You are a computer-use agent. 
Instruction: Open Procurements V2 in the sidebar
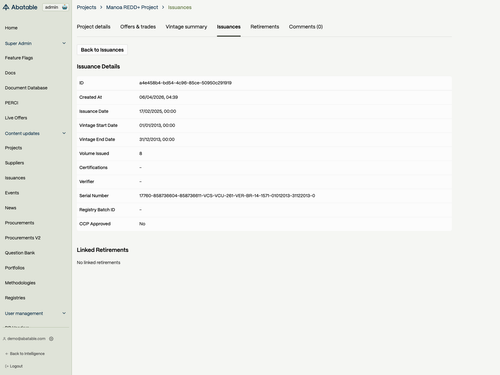pos(23,238)
